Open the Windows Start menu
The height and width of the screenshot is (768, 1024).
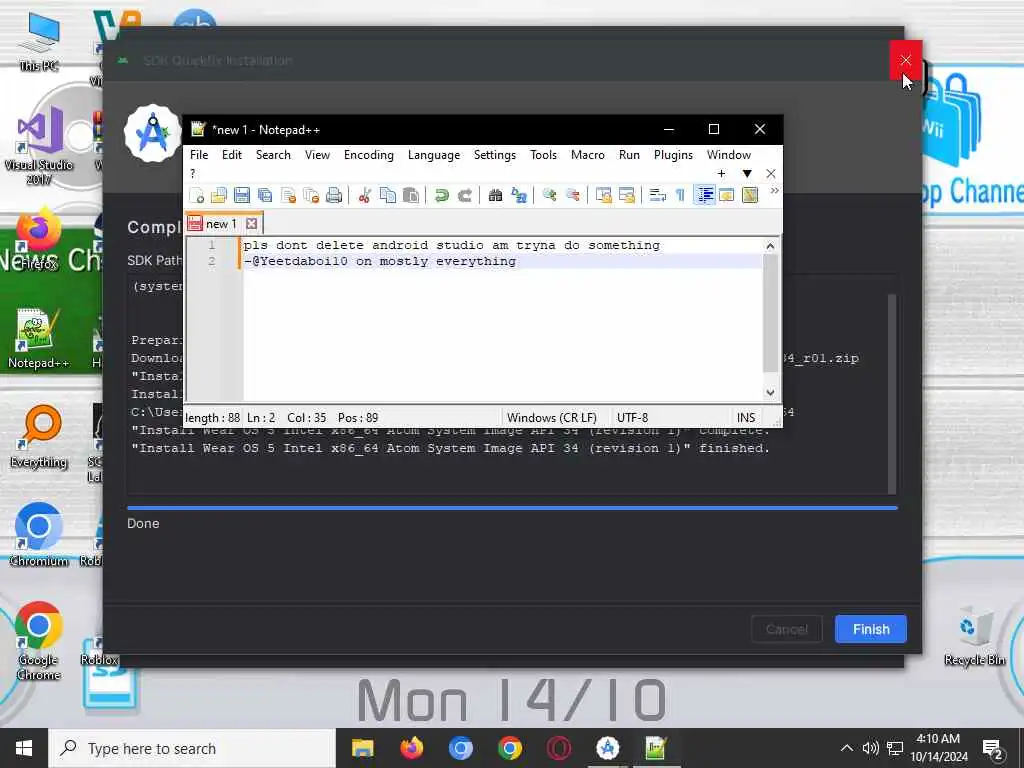(x=24, y=748)
